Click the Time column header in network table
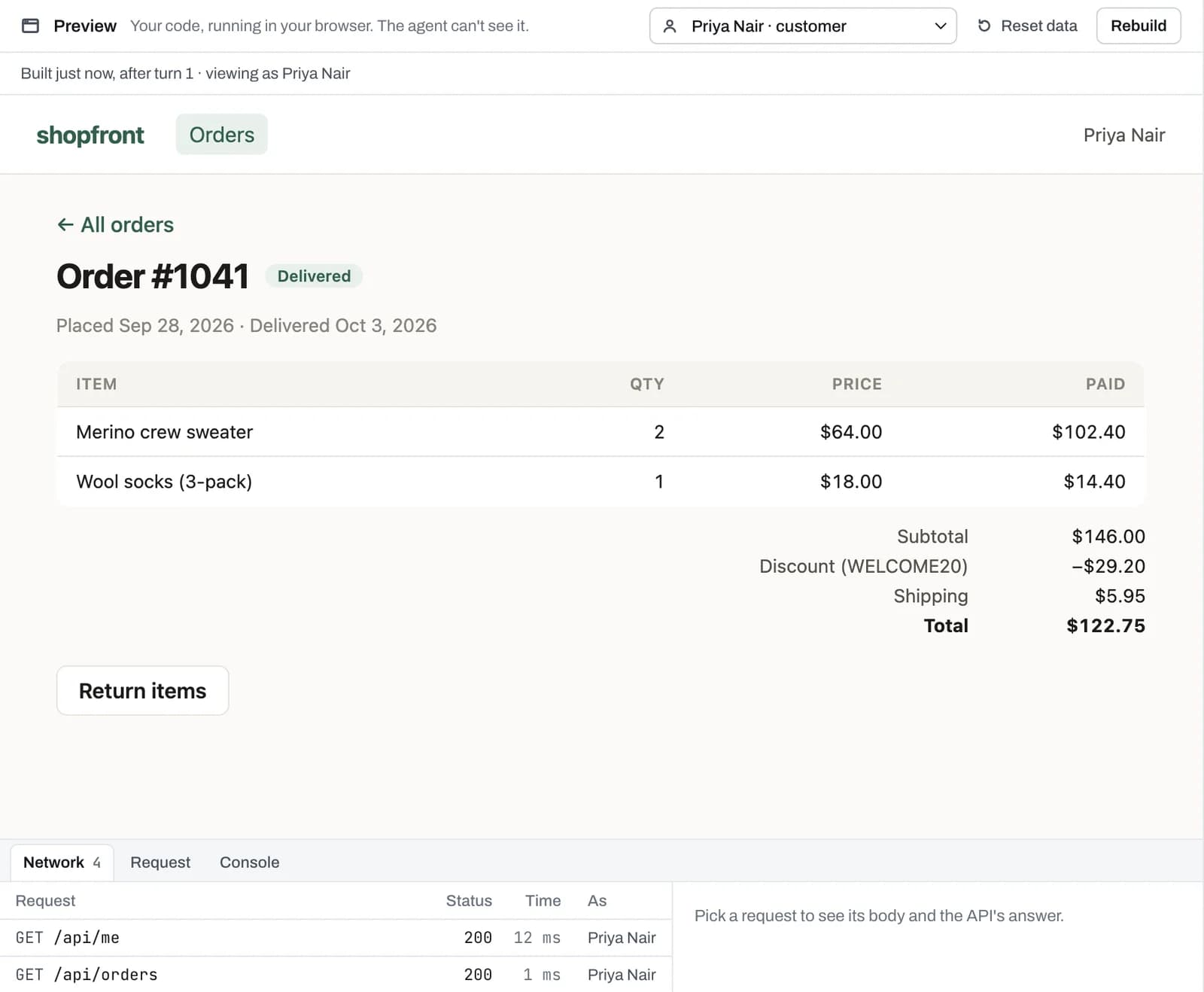1204x992 pixels. [543, 901]
